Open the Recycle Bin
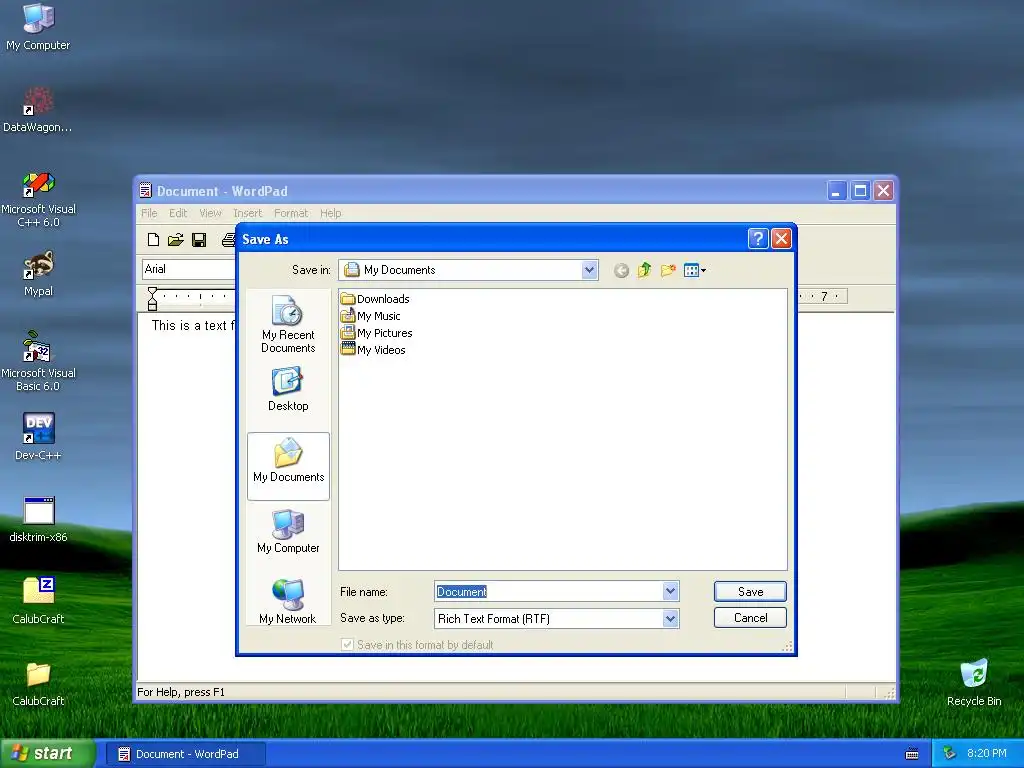The width and height of the screenshot is (1024, 768). (x=974, y=683)
